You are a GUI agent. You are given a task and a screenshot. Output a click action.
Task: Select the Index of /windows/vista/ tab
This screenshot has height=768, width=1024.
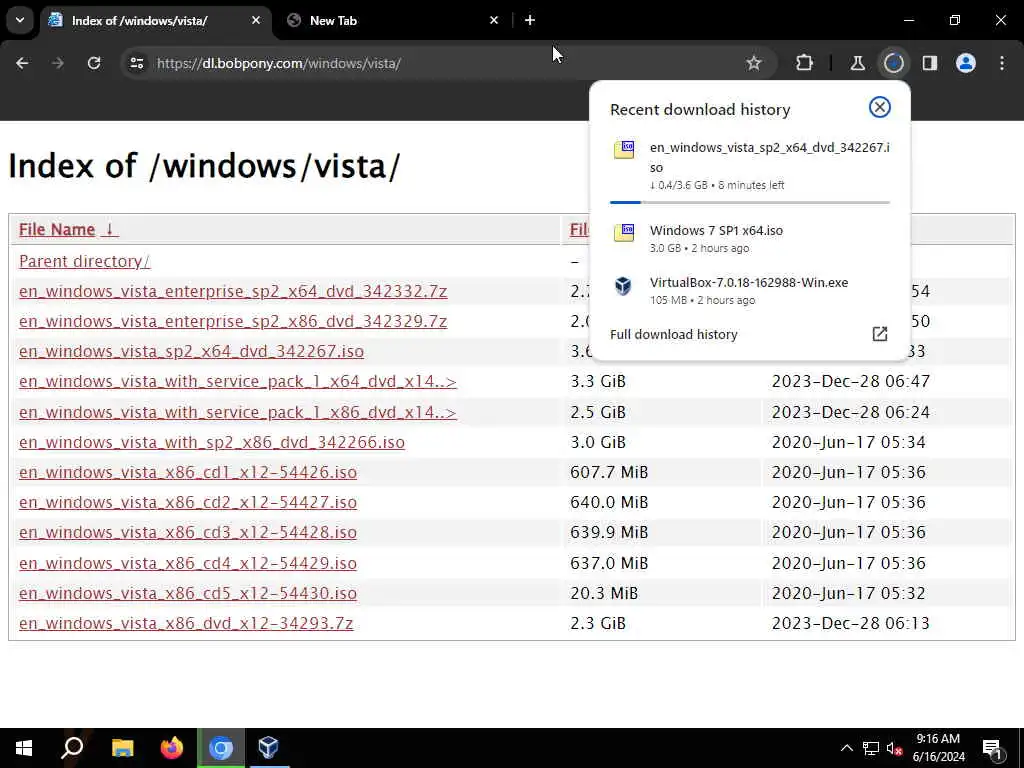[x=157, y=20]
